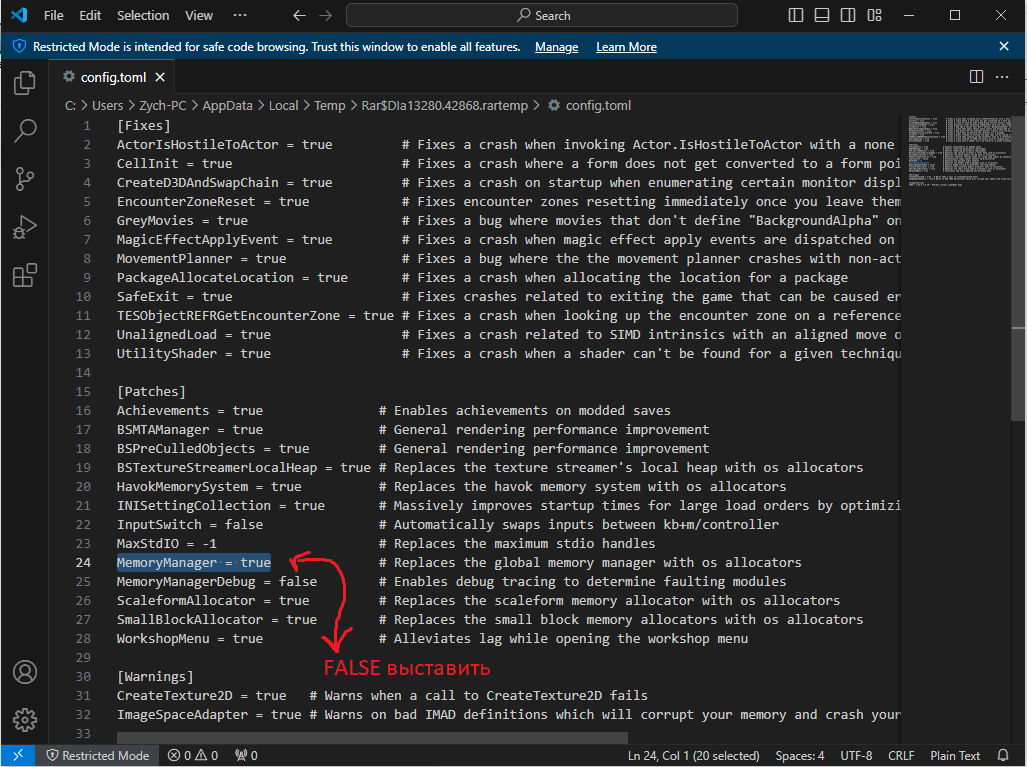This screenshot has height=767, width=1027.
Task: Open the Search view in activity bar
Action: click(x=25, y=131)
